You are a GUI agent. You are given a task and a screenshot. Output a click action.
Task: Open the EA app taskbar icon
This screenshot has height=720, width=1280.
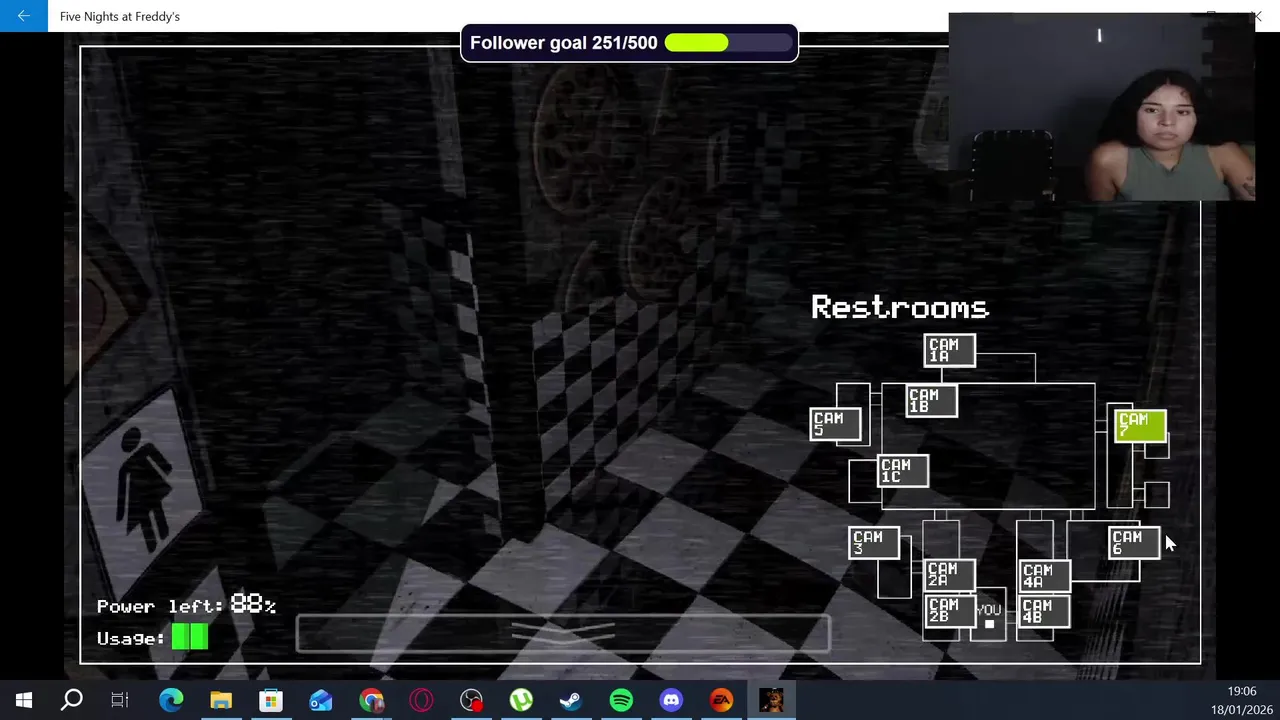coord(721,700)
